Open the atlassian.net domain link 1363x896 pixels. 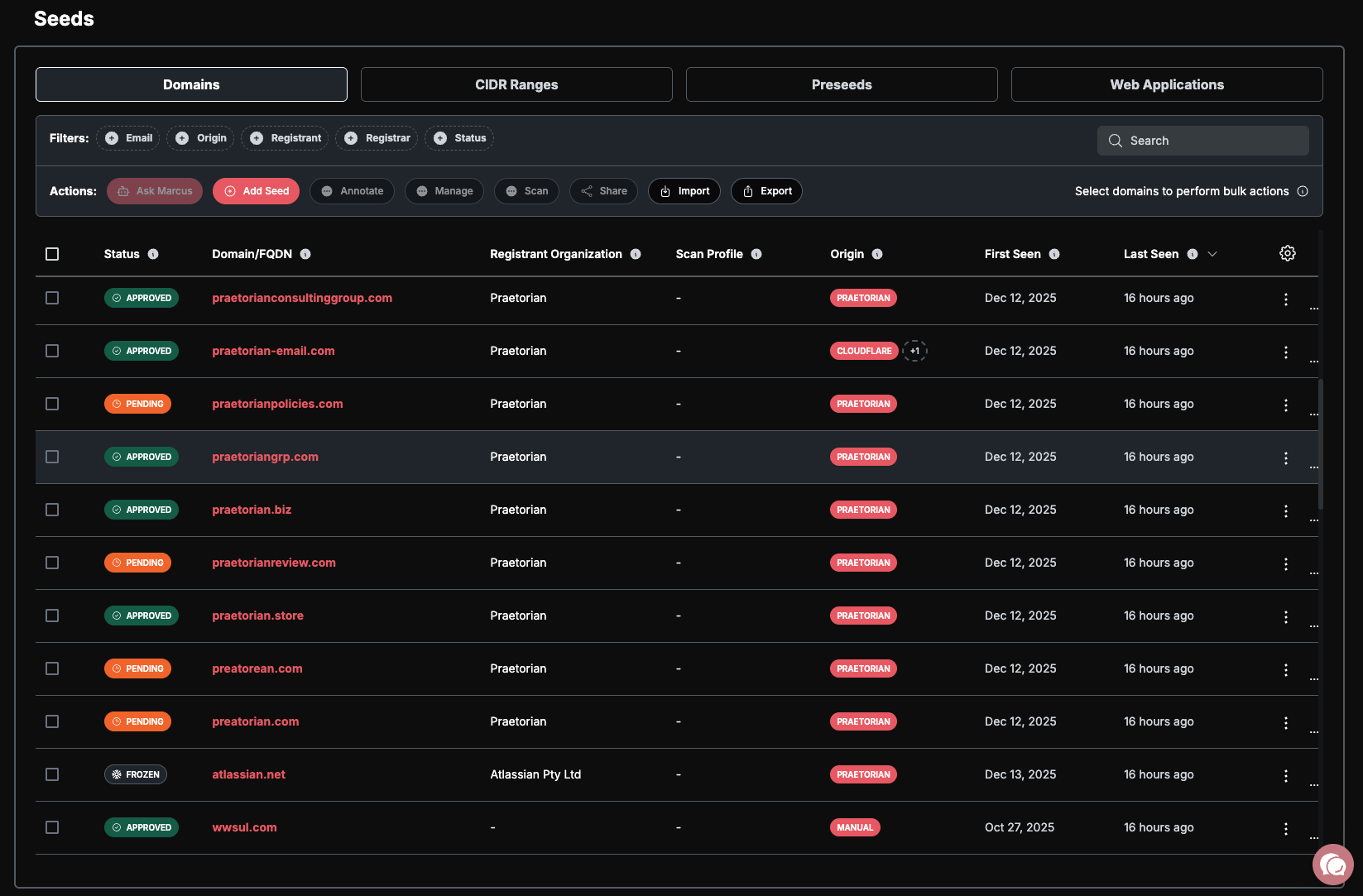point(248,774)
